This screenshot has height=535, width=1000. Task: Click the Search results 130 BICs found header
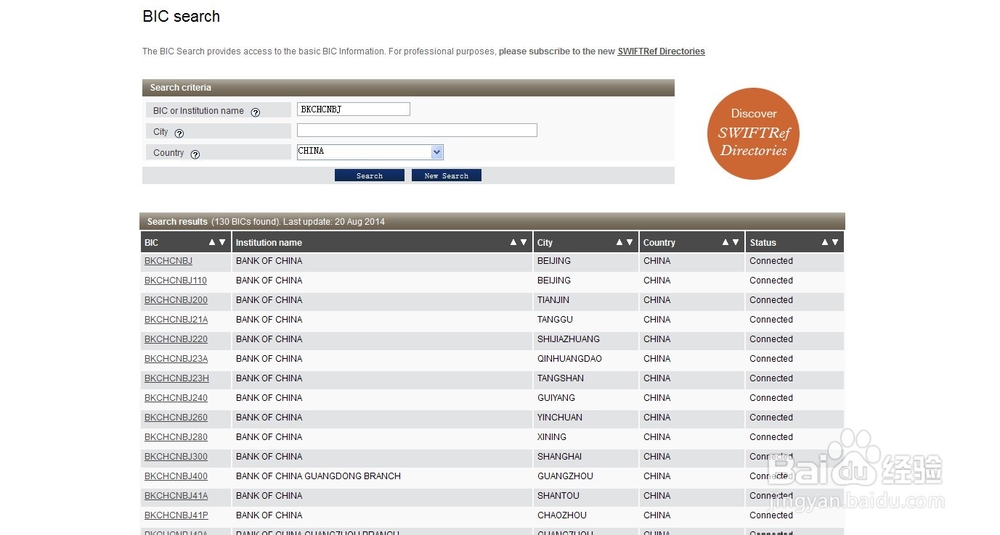click(492, 221)
